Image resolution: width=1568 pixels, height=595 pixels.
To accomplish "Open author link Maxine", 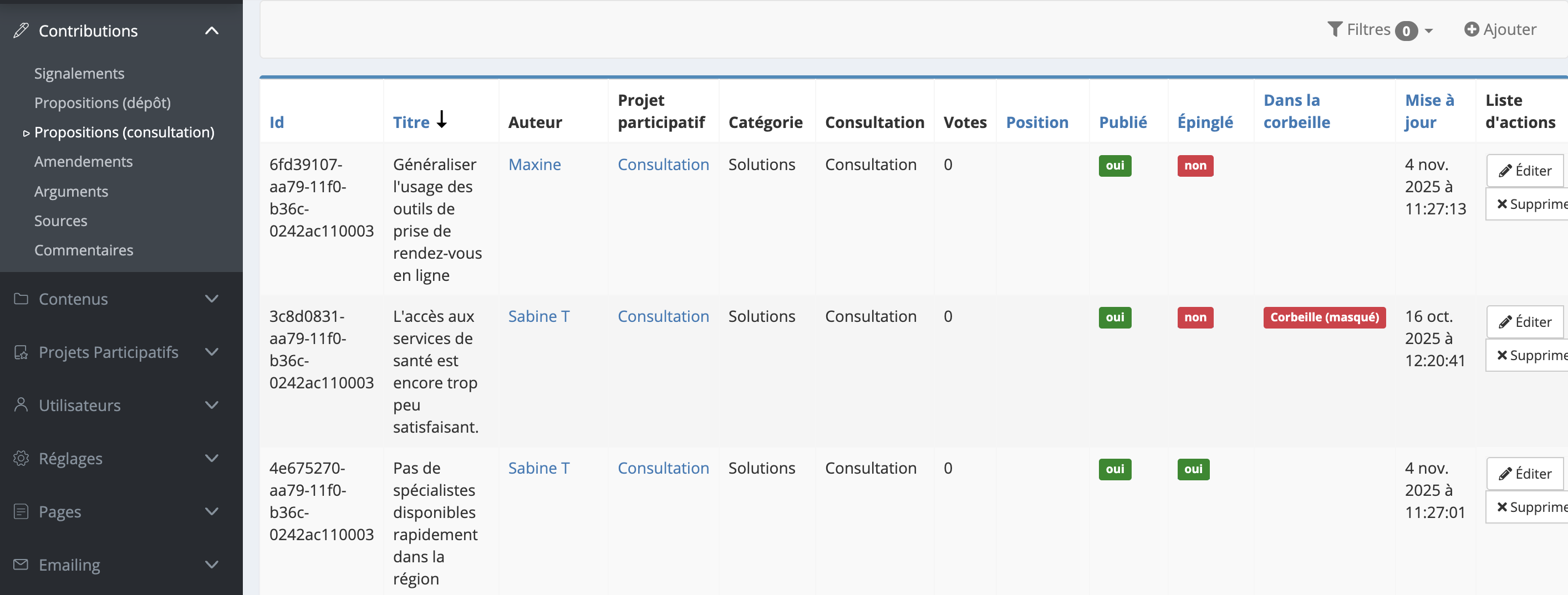I will 534,165.
